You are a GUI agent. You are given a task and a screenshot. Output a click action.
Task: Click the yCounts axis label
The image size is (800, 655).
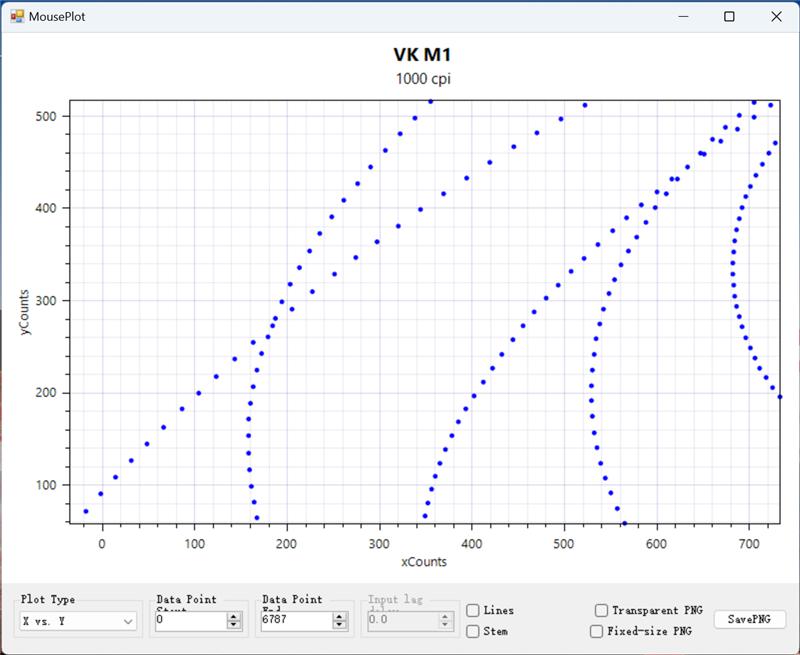click(25, 313)
